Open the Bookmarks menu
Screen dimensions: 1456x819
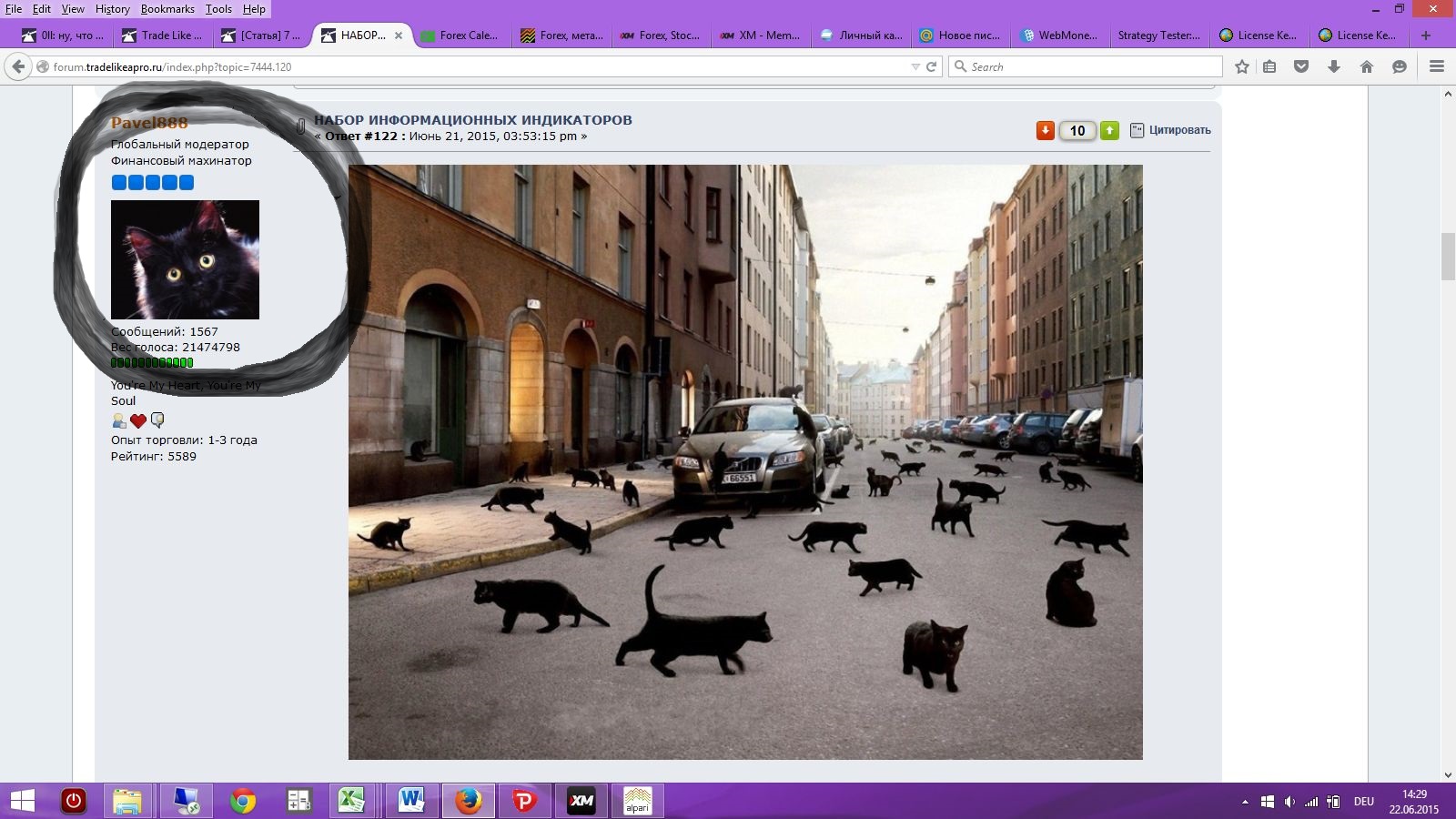pyautogui.click(x=167, y=8)
